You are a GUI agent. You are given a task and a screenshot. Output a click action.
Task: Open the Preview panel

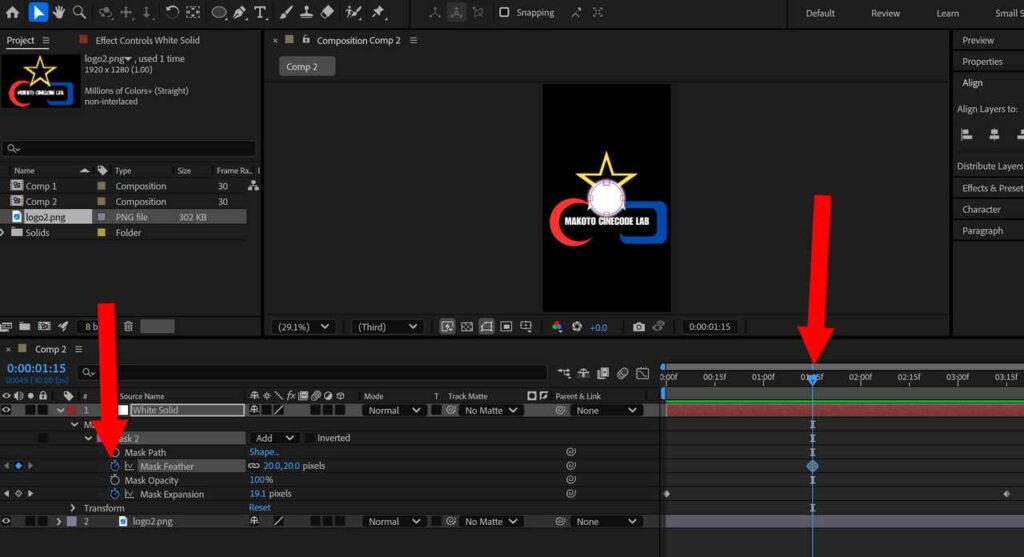[978, 40]
